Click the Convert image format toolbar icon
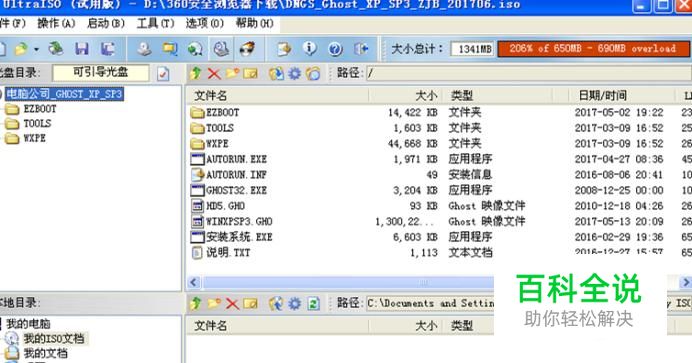 tap(195, 49)
